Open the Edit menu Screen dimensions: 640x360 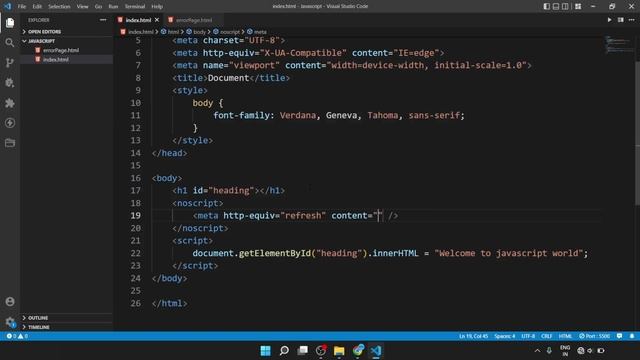37,6
